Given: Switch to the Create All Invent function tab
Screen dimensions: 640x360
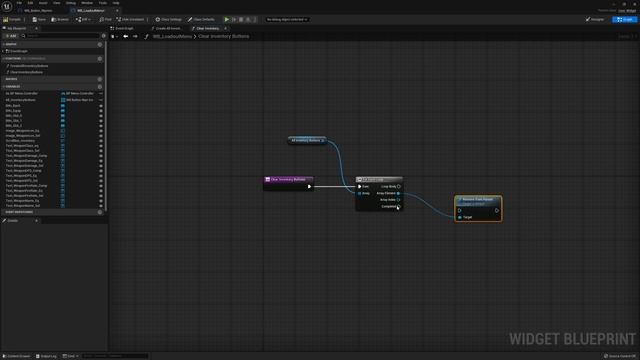Looking at the screenshot, I should click(166, 29).
